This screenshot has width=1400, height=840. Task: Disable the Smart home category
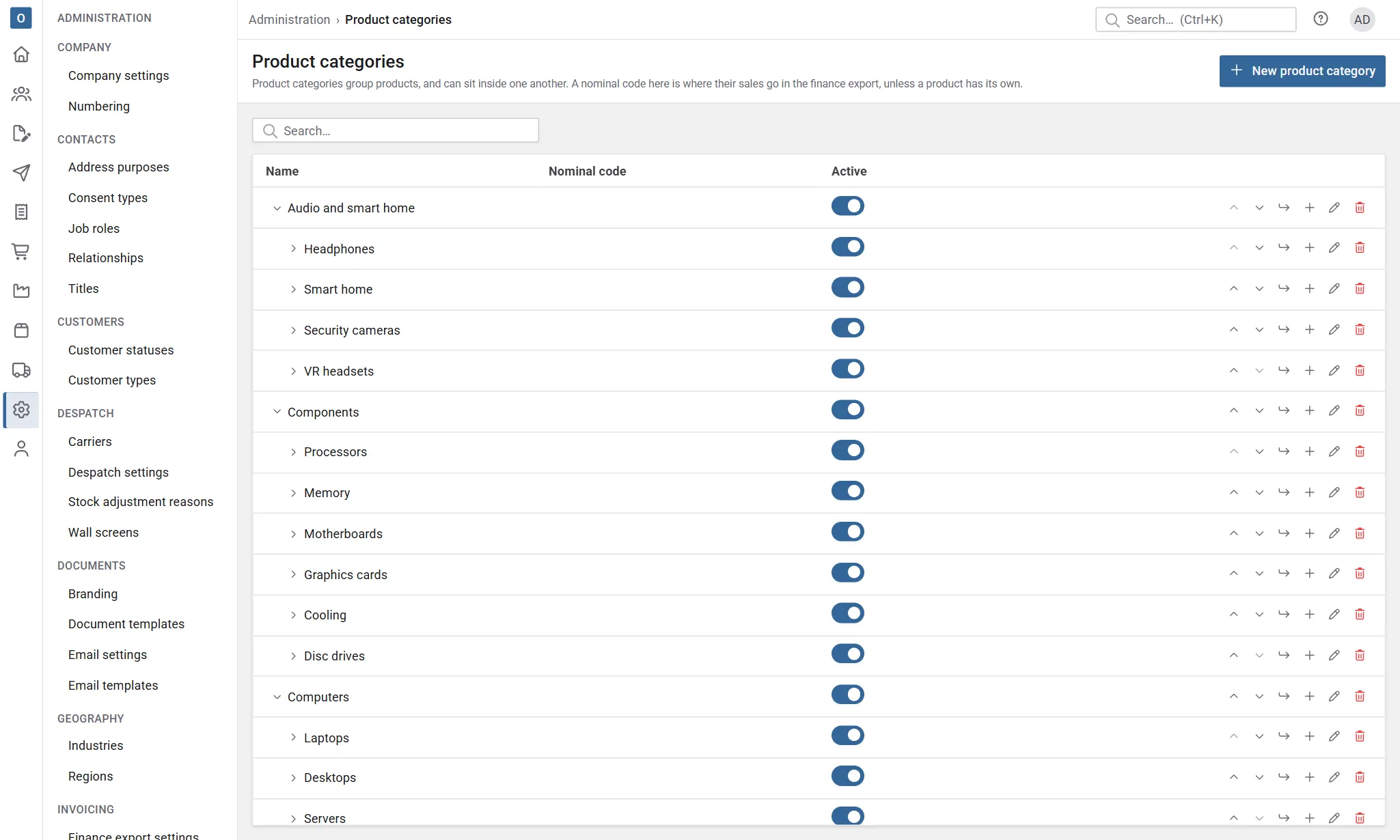pos(847,288)
